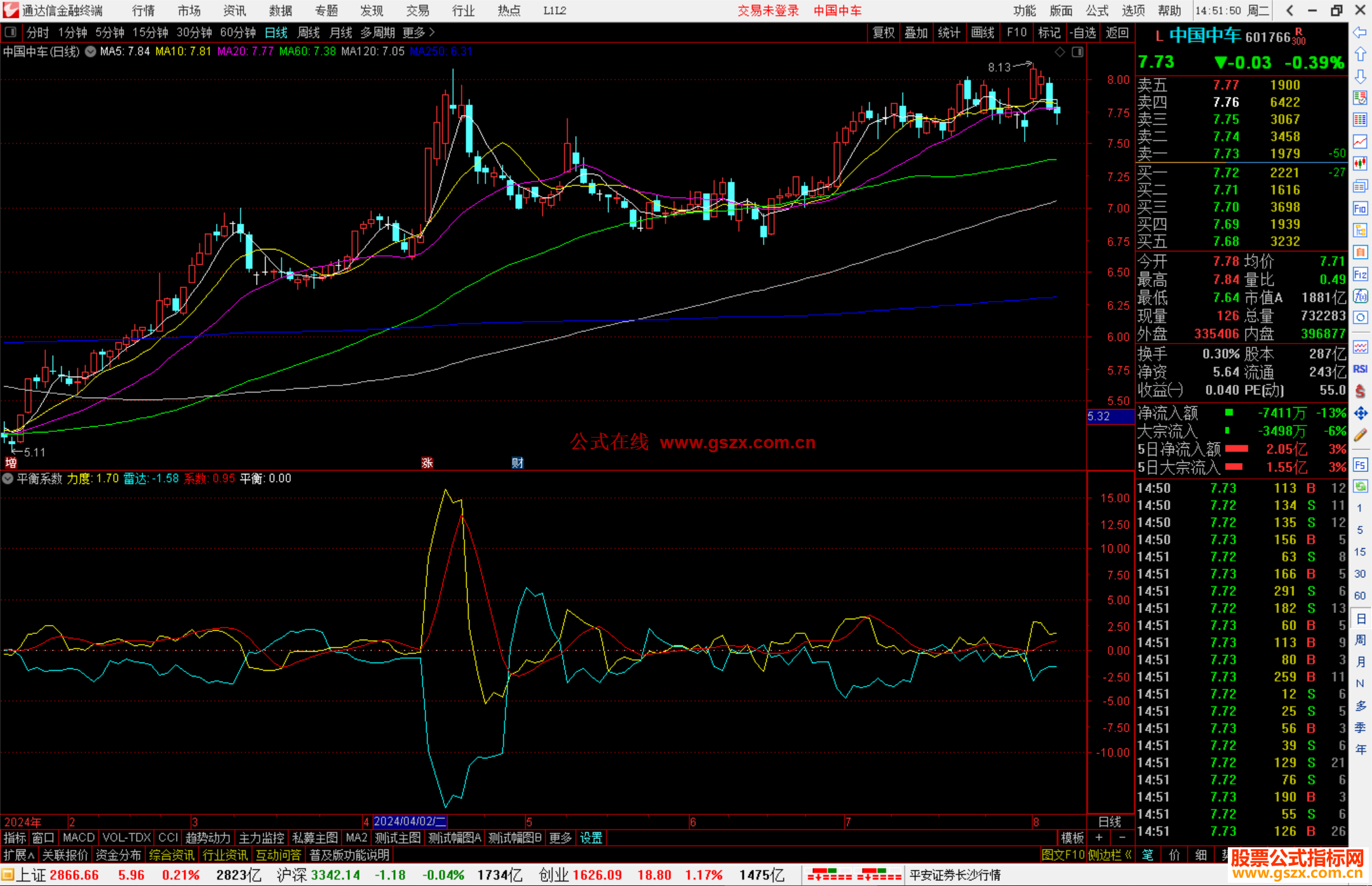Click the F12 sidebar icon
This screenshot has height=886, width=1372.
[1360, 274]
